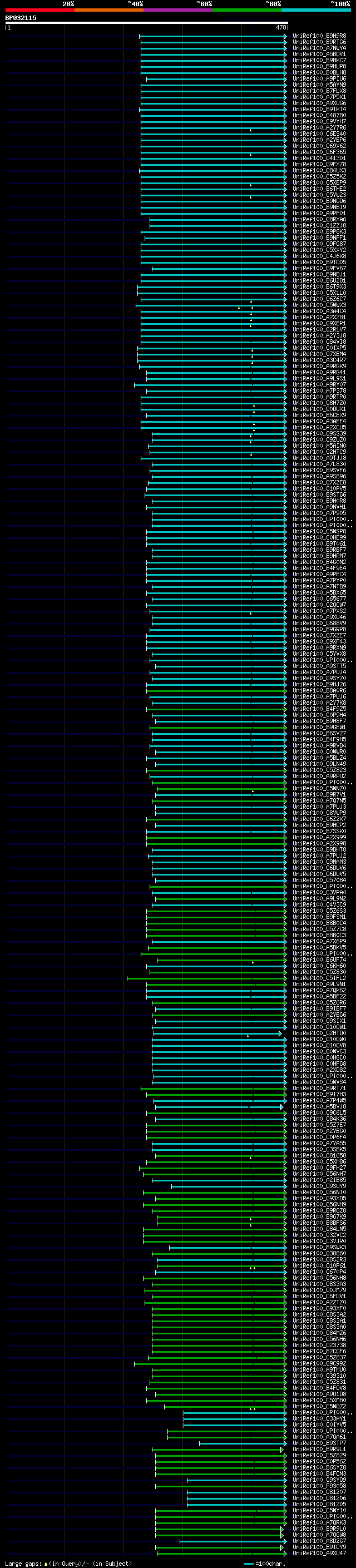
Task: Select the UniRef100_B9GEW1 label
Action: pyautogui.click(x=319, y=728)
